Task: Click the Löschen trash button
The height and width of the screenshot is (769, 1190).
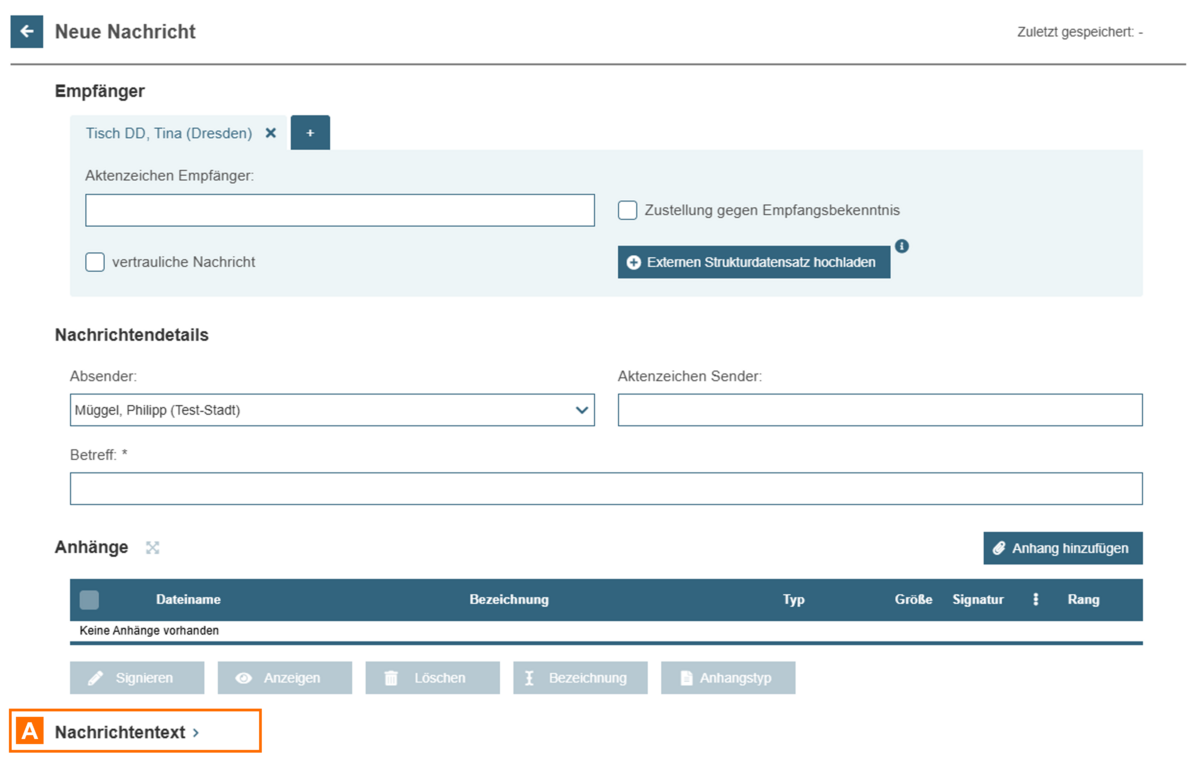Action: tap(432, 678)
